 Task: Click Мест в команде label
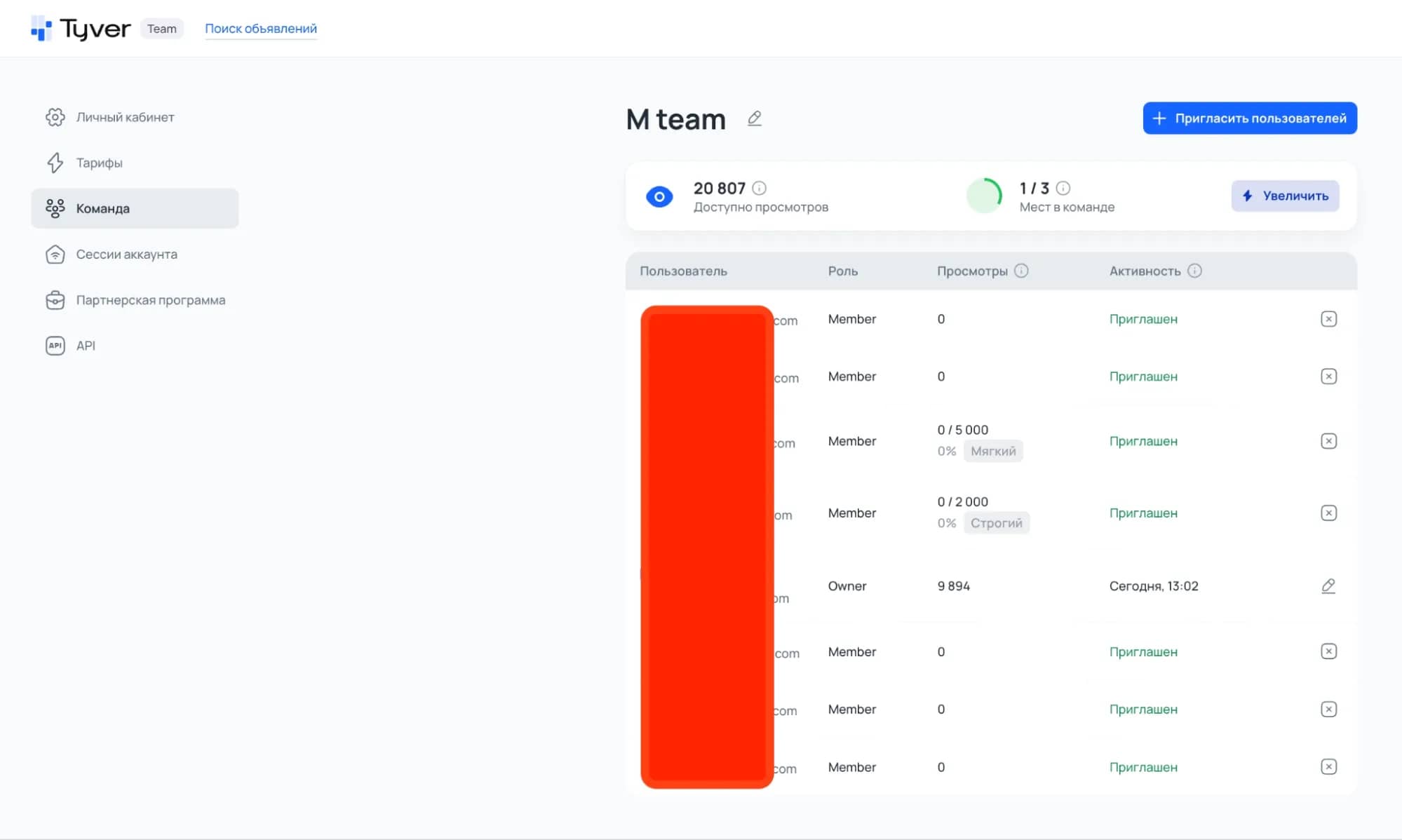tap(1067, 207)
